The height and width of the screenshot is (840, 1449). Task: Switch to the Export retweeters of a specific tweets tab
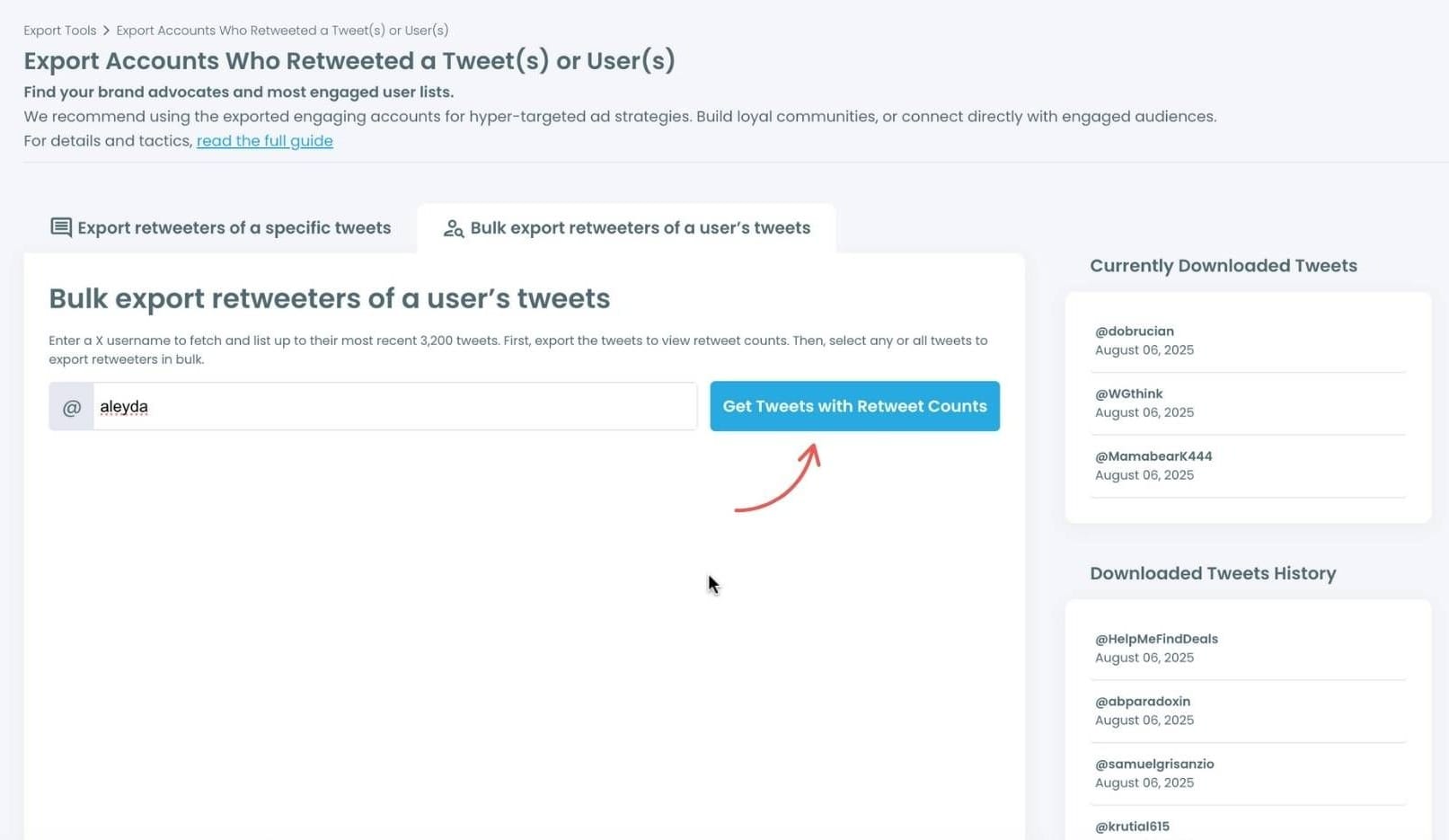pos(233,227)
